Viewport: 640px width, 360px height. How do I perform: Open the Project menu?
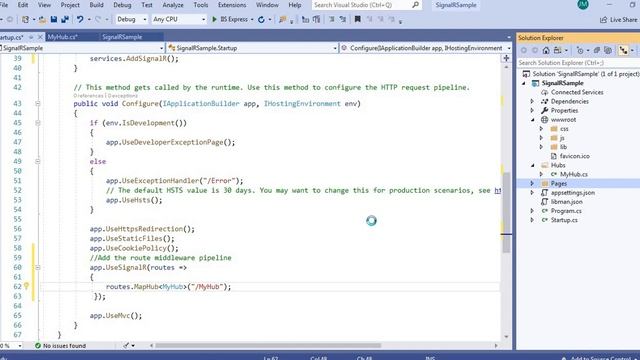70,5
